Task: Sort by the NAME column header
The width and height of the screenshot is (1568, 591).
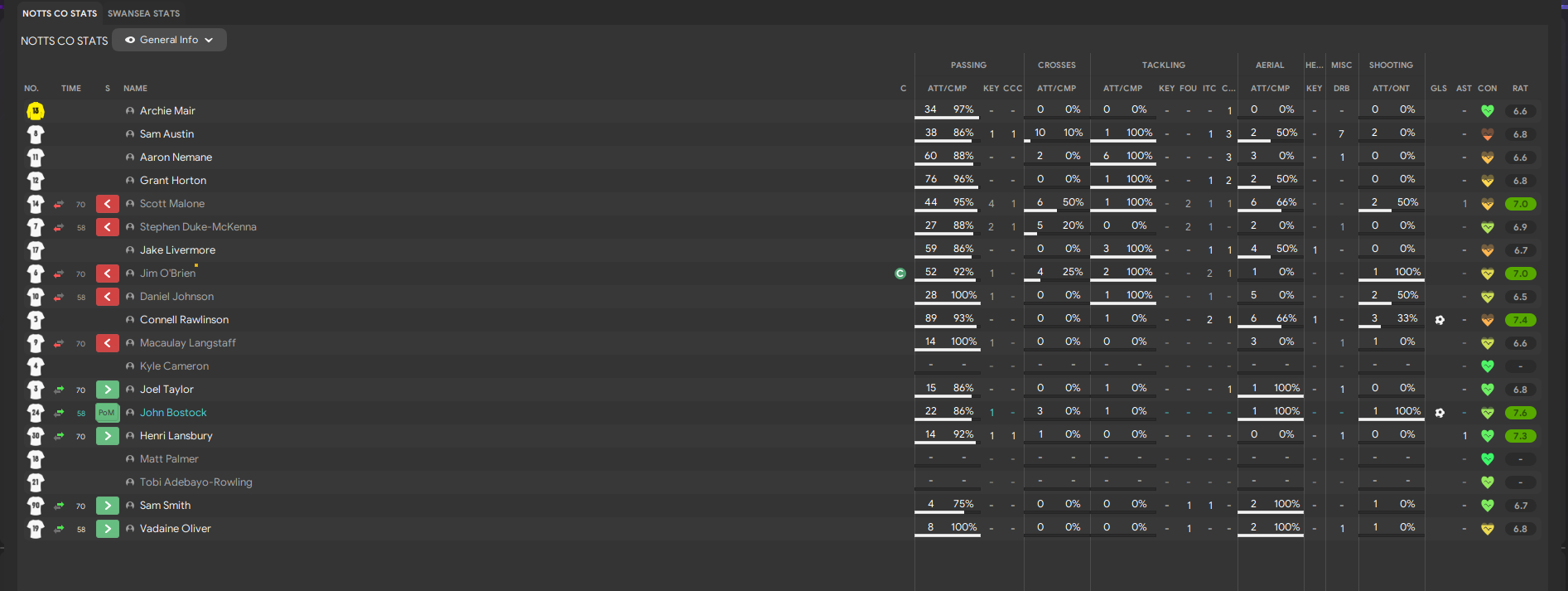Action: (135, 88)
